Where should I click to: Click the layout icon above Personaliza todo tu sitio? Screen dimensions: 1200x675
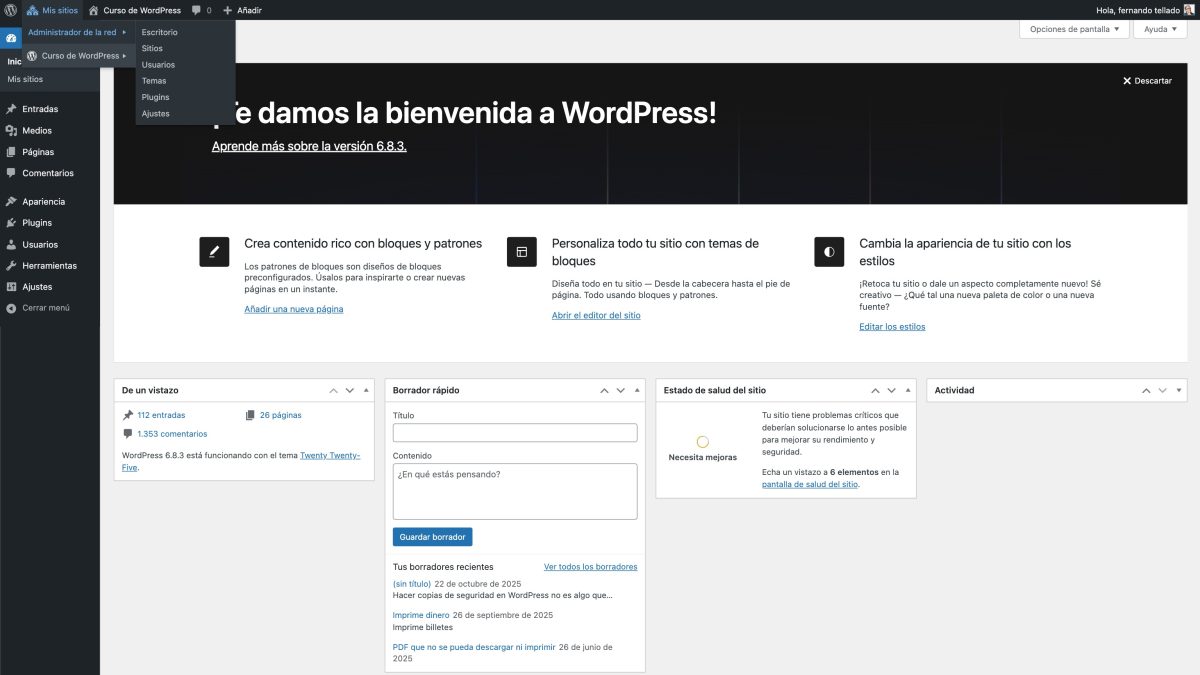click(x=521, y=251)
